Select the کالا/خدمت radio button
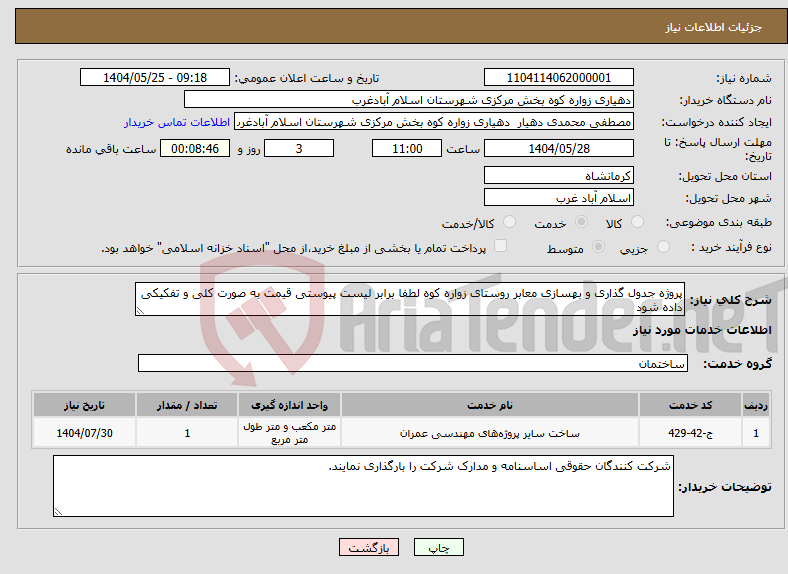The height and width of the screenshot is (574, 788). coord(510,222)
